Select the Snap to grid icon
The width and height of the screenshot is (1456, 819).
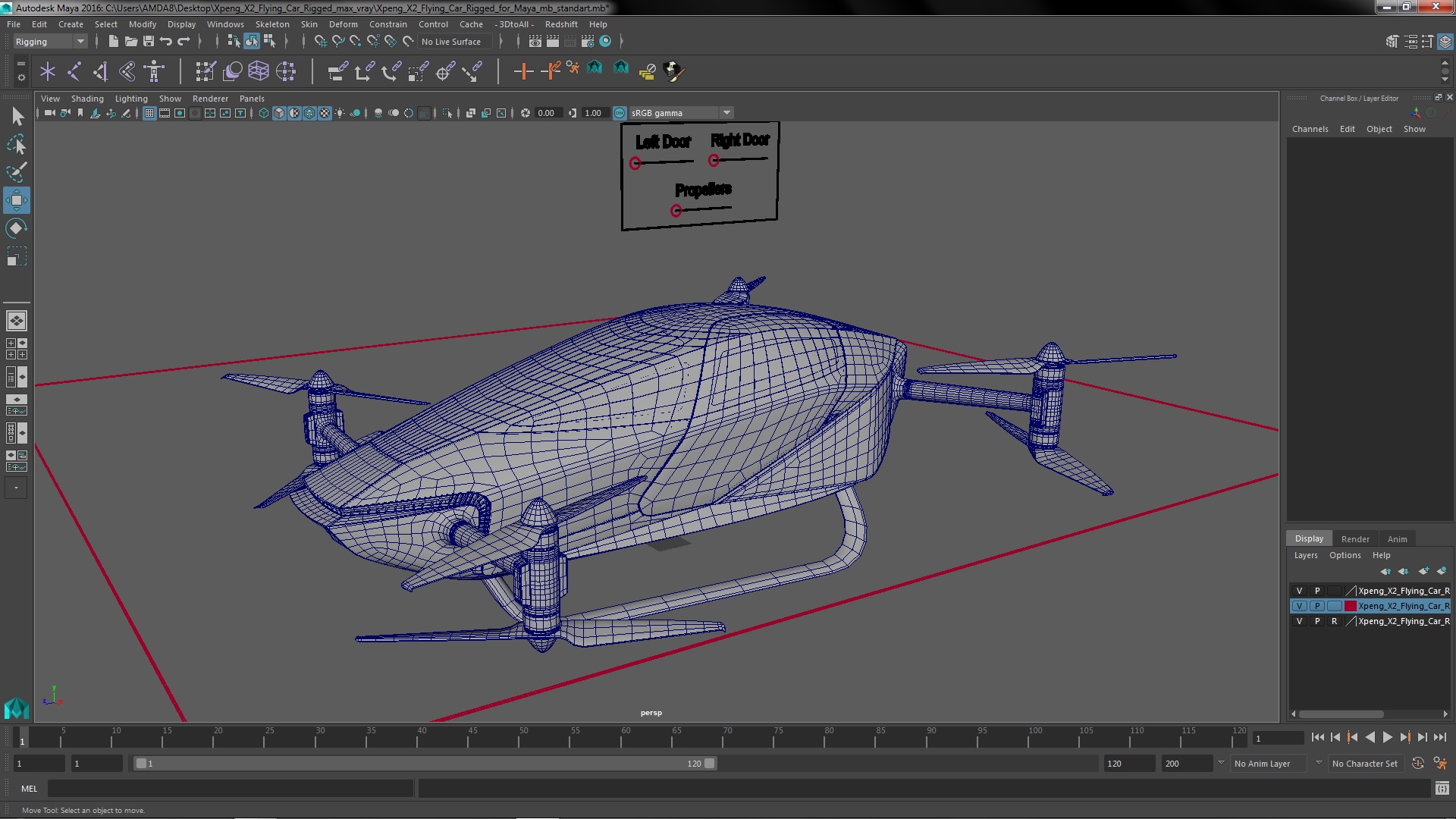click(x=319, y=41)
